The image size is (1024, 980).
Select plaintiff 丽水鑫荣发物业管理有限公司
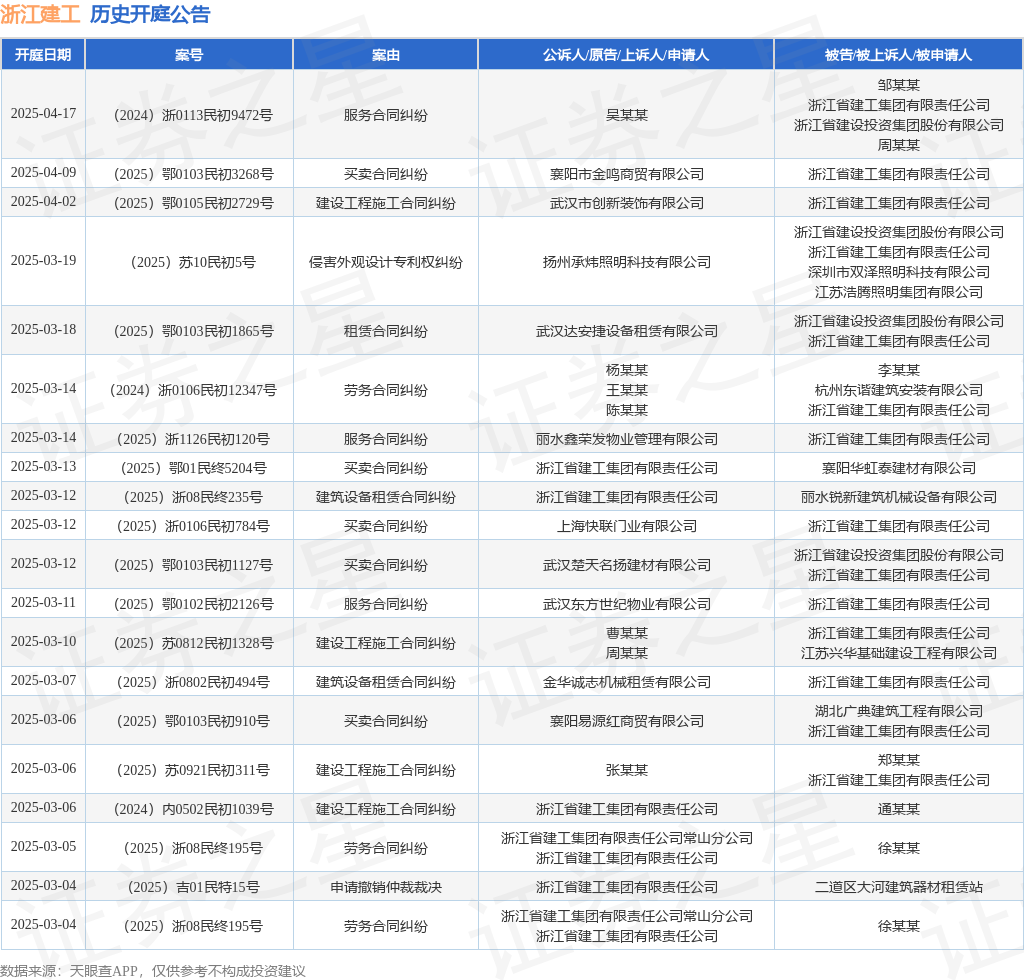[x=626, y=439]
